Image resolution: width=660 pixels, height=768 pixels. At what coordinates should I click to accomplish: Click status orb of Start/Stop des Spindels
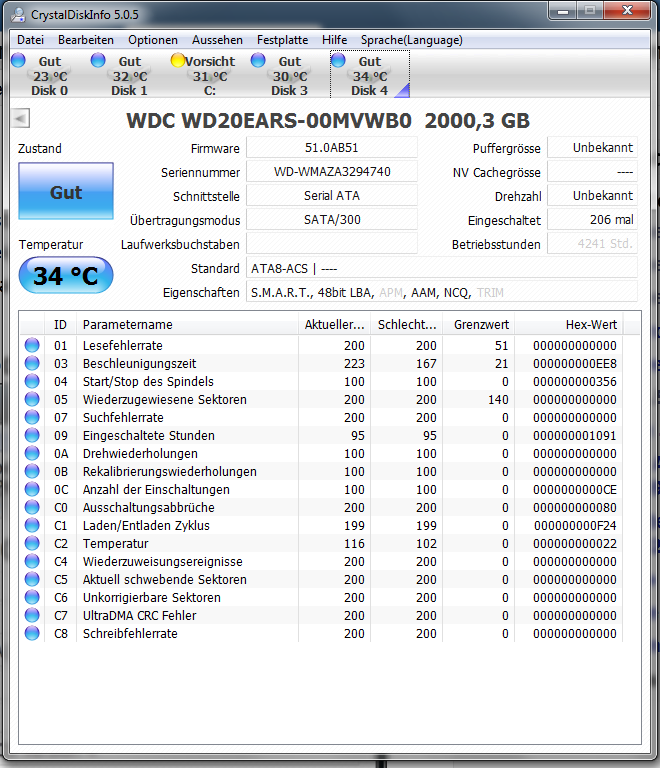point(32,382)
